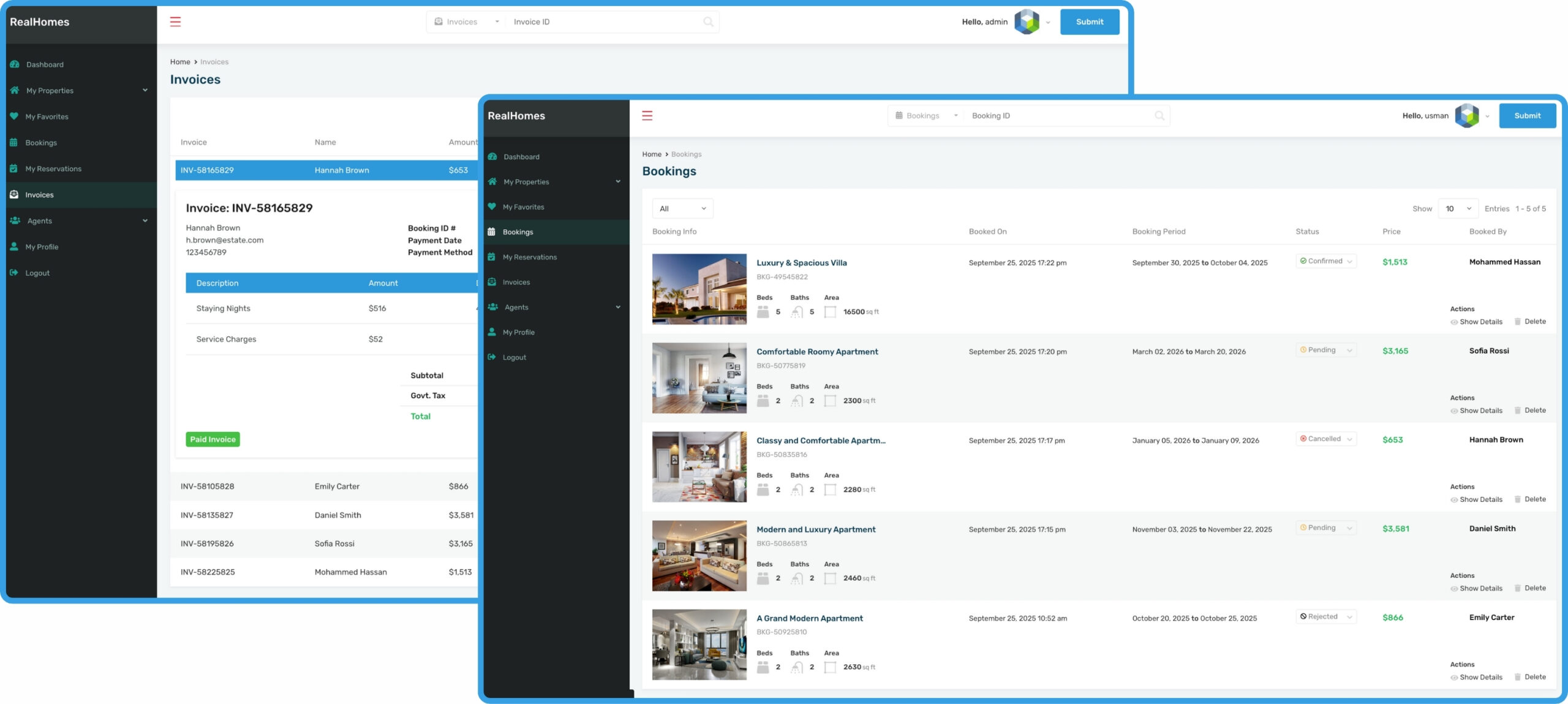This screenshot has width=1568, height=704.
Task: Show Details for Comfortable Roomy Apartment booking
Action: tap(1476, 411)
